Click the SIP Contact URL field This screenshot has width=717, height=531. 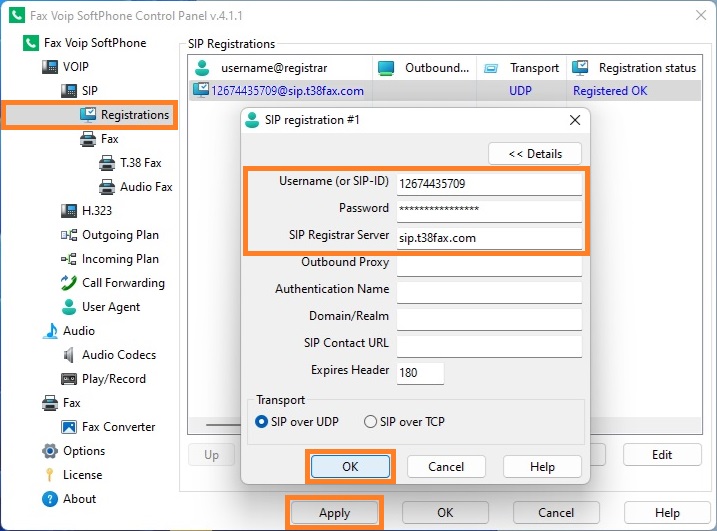coord(489,346)
